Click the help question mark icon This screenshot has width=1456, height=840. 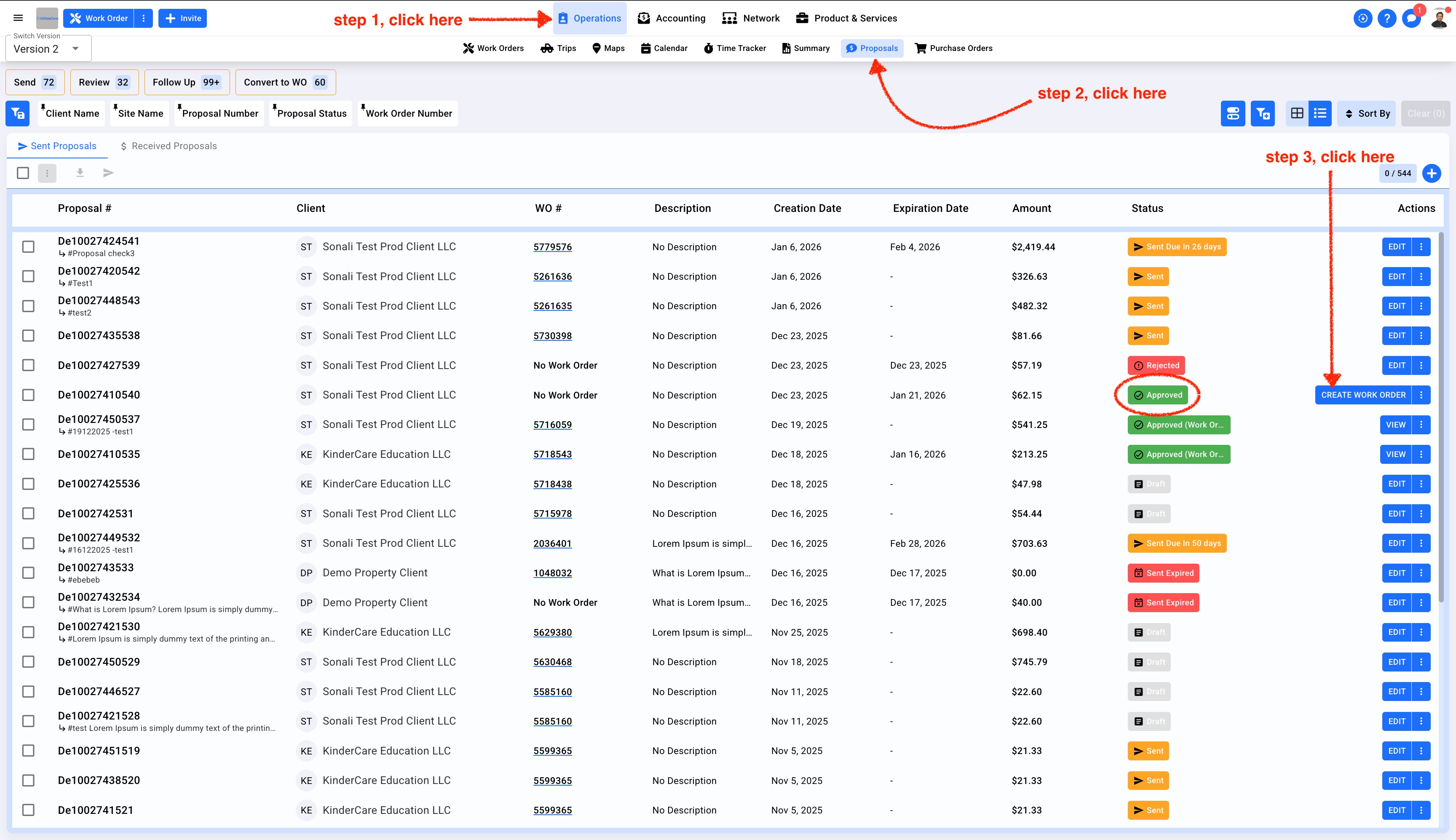click(1387, 19)
